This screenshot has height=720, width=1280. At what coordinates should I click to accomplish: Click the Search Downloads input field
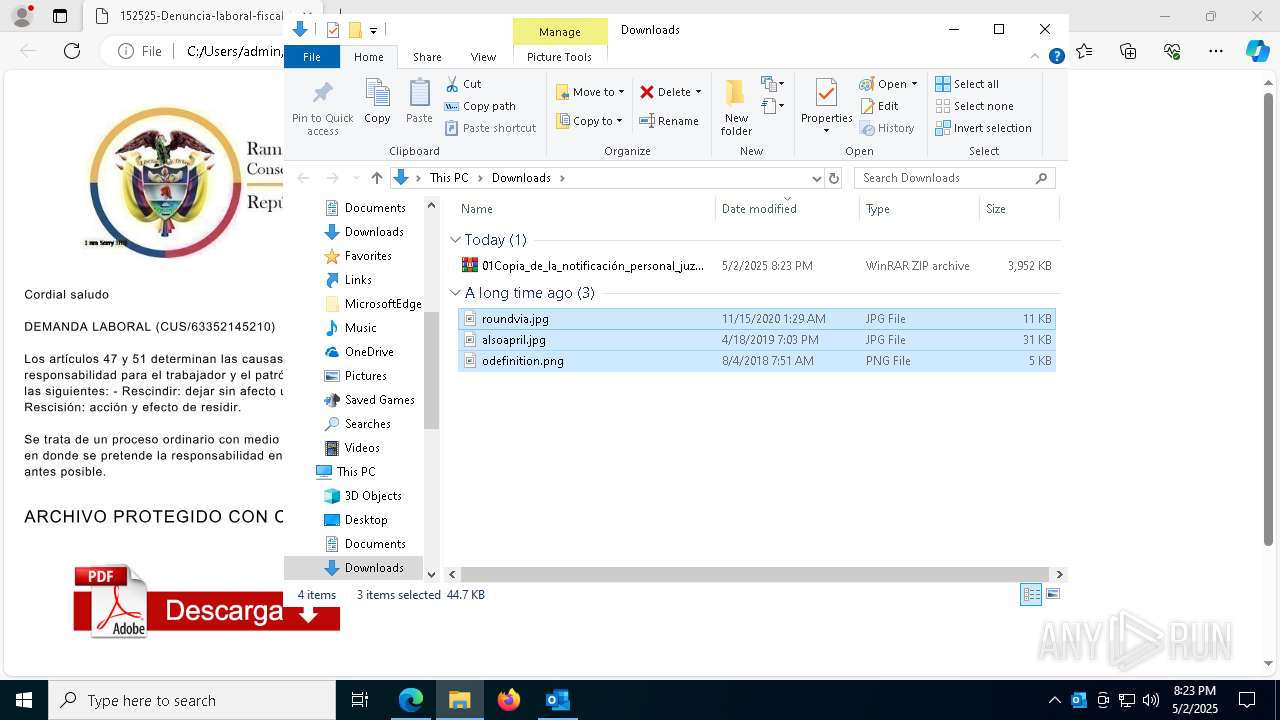(945, 178)
